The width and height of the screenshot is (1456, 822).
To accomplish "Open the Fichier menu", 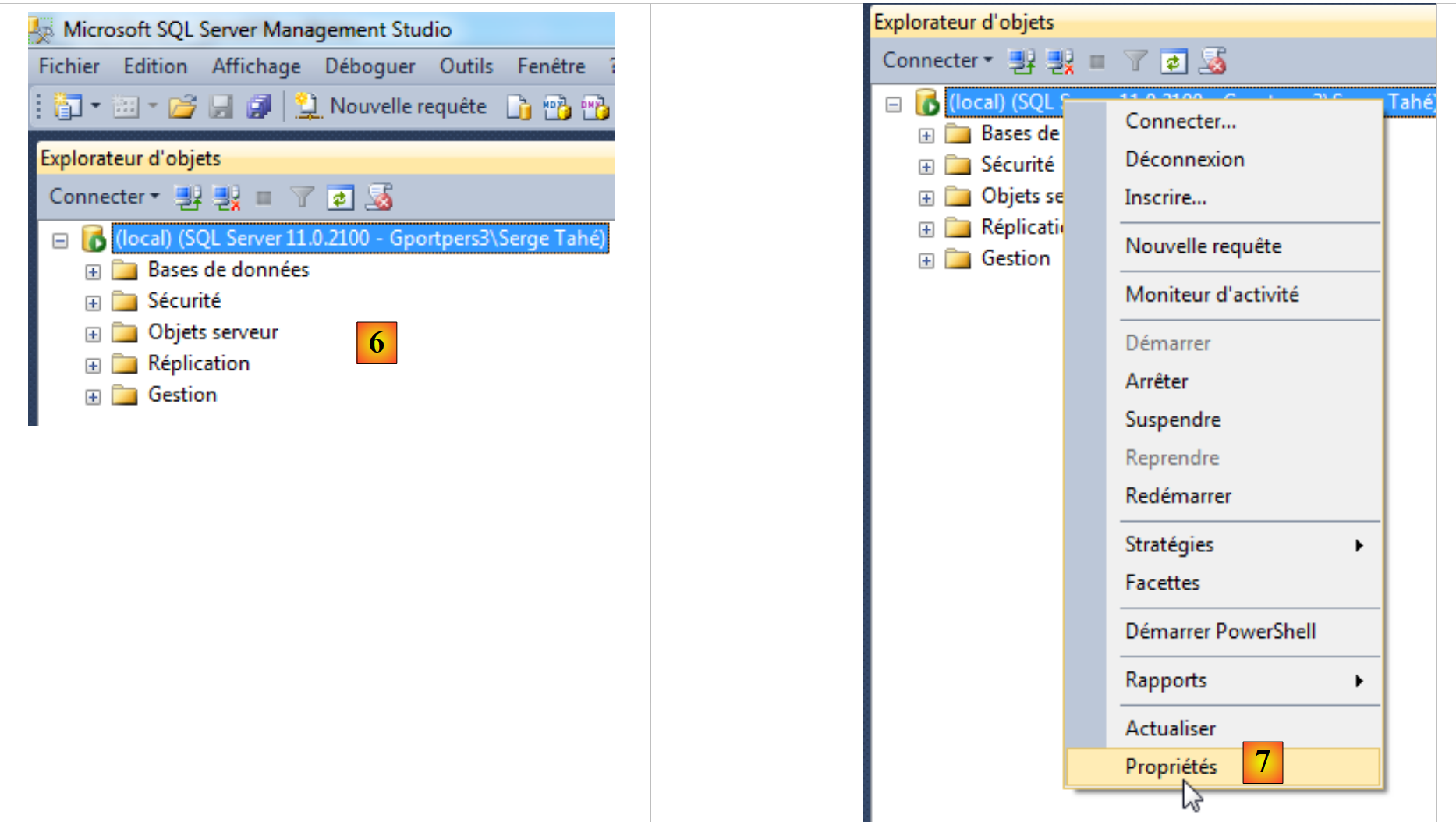I will click(69, 66).
